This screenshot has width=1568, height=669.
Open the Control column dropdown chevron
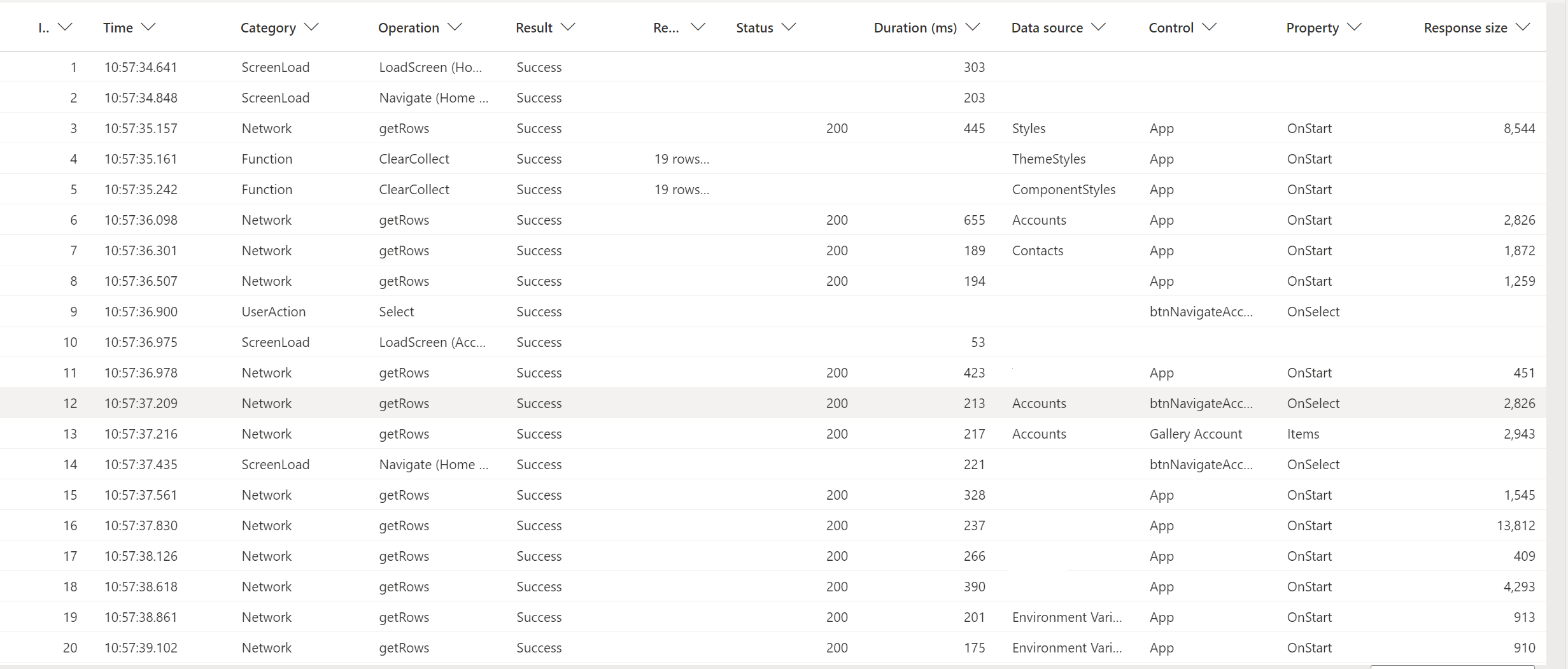click(1209, 27)
